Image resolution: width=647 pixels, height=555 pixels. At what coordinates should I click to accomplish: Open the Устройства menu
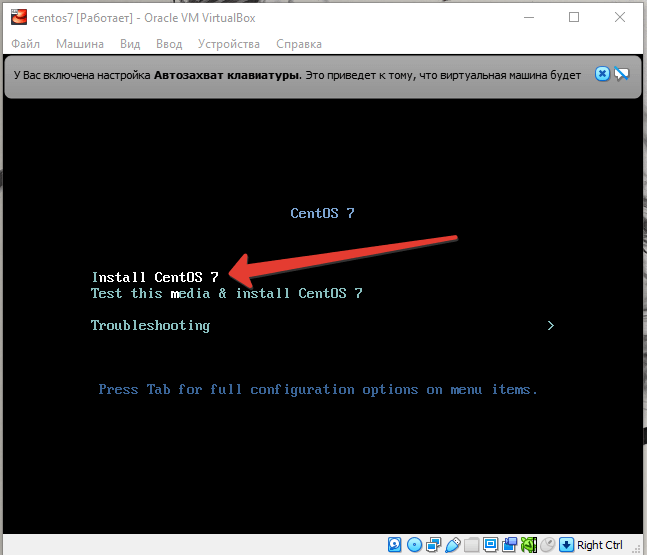click(x=228, y=44)
